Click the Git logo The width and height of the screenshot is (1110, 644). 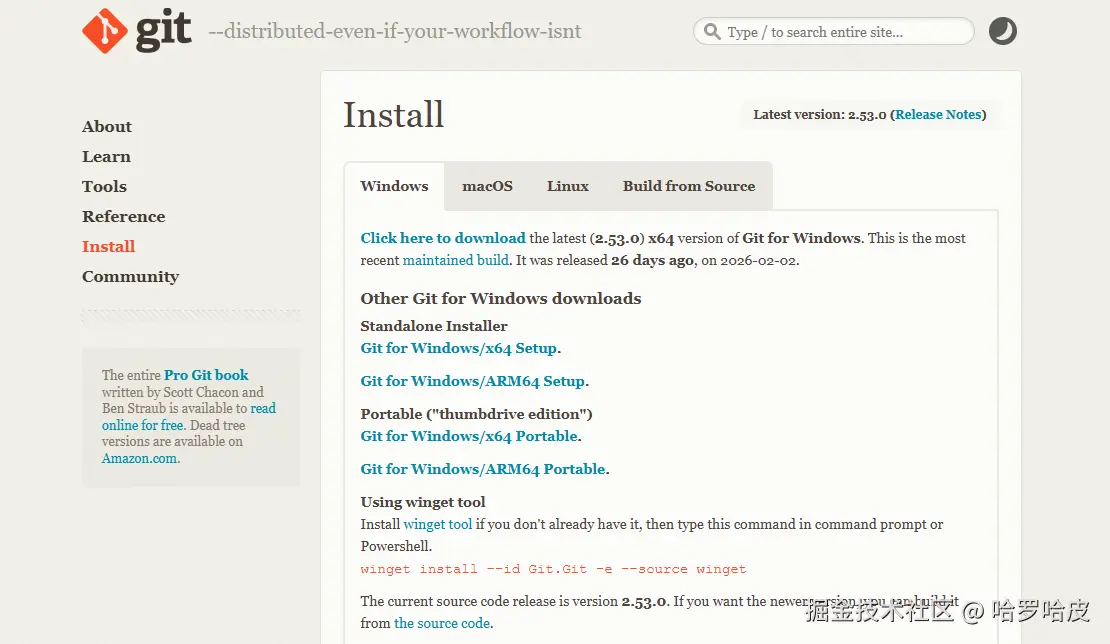click(137, 30)
